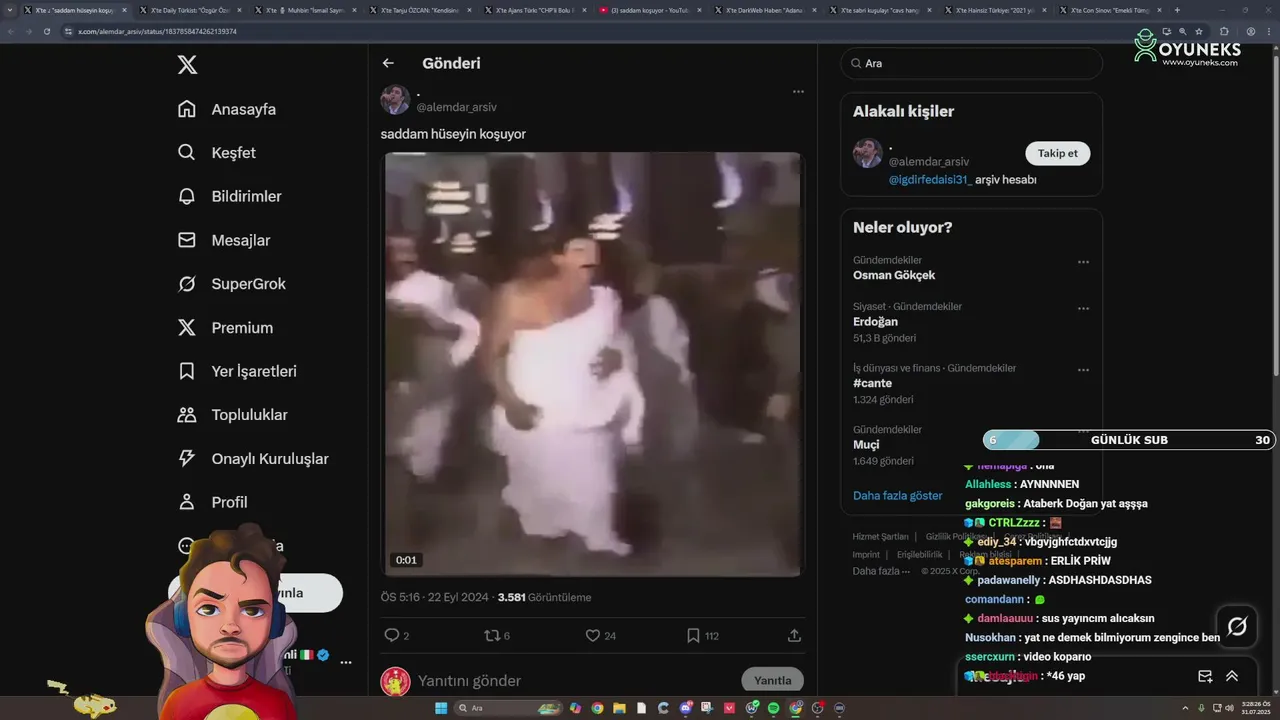This screenshot has width=1280, height=720.
Task: Open Topluluklar communities
Action: point(233,415)
